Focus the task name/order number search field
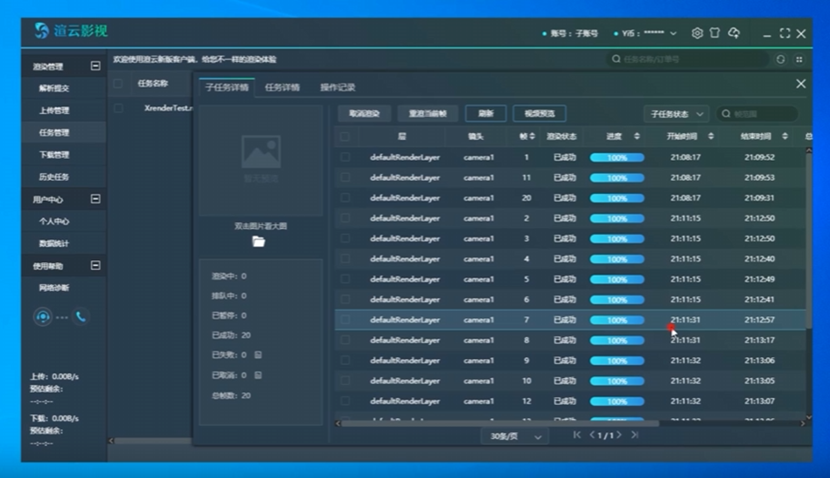 (x=688, y=59)
